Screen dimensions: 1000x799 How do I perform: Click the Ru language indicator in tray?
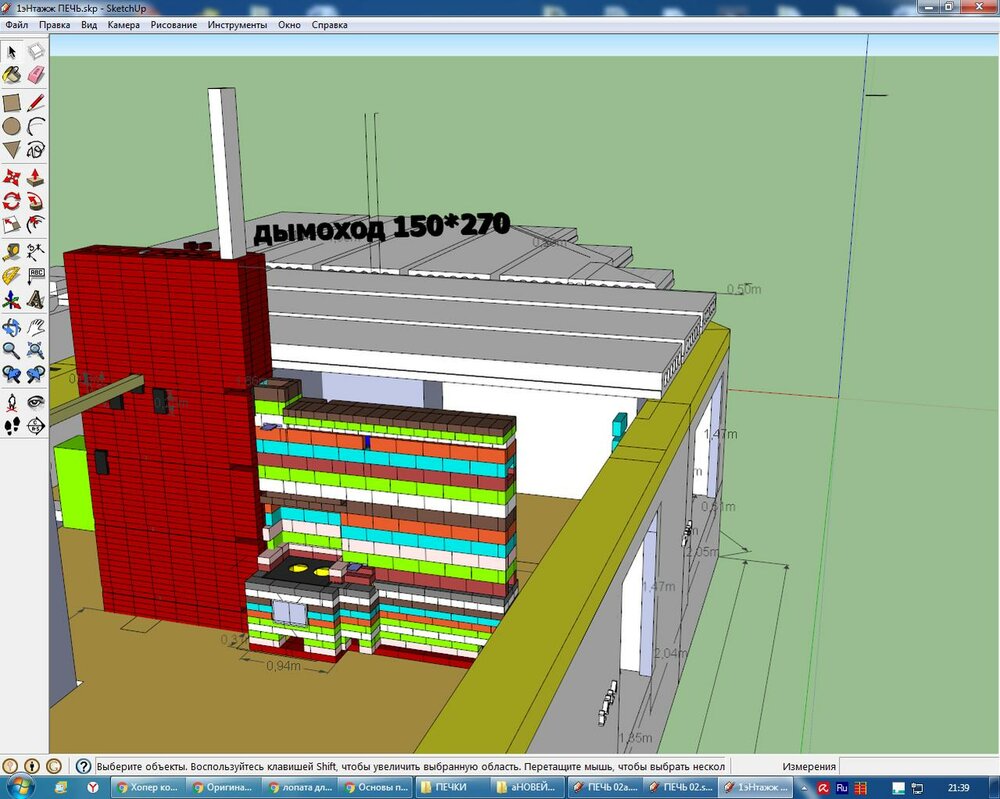[842, 787]
